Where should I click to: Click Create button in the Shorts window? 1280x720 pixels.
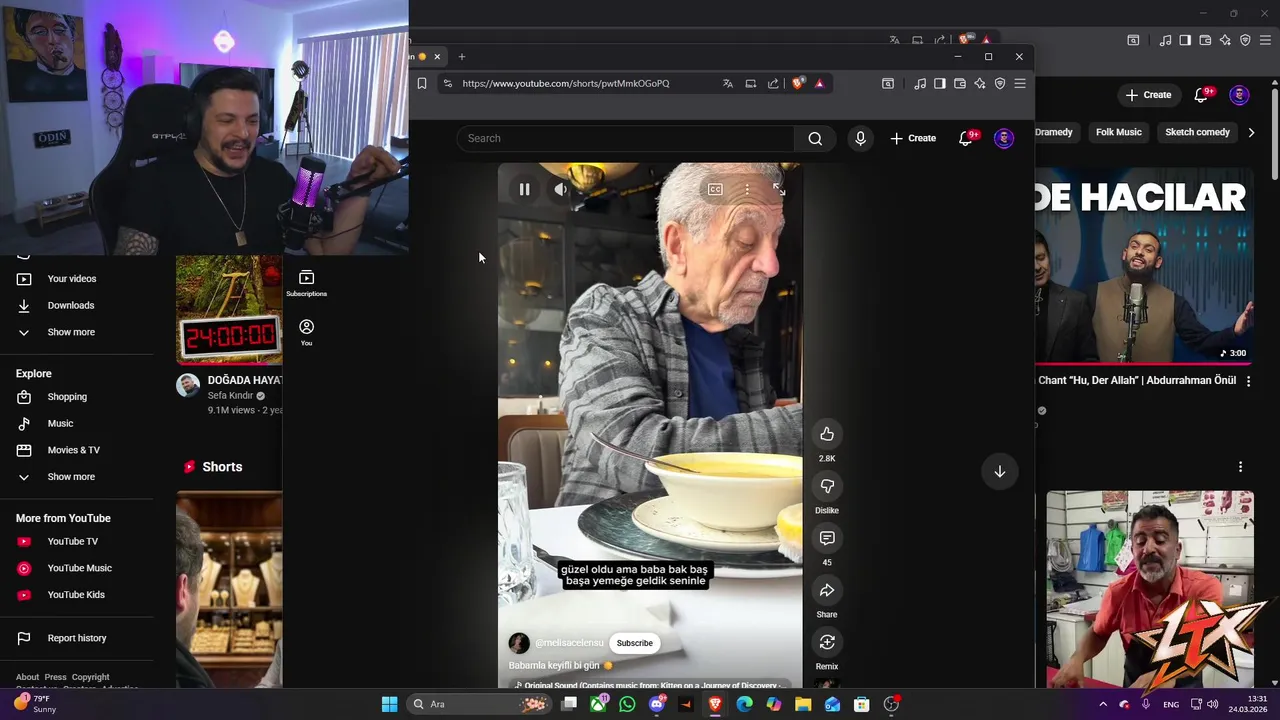[913, 138]
